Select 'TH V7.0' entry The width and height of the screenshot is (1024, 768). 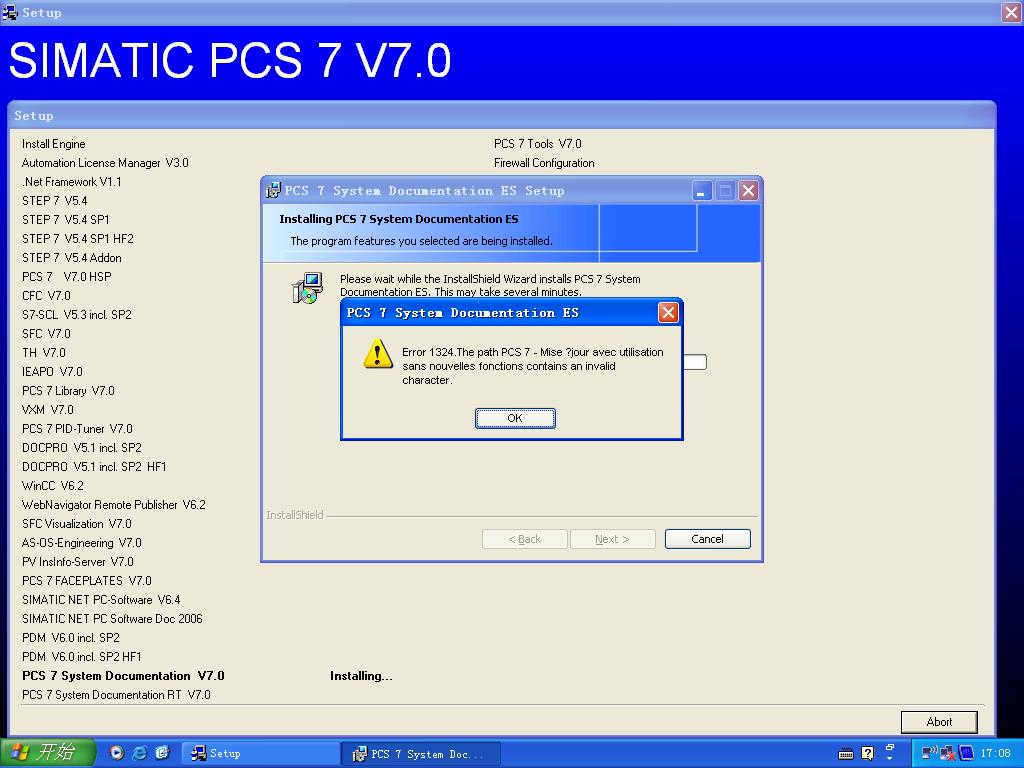[x=44, y=352]
